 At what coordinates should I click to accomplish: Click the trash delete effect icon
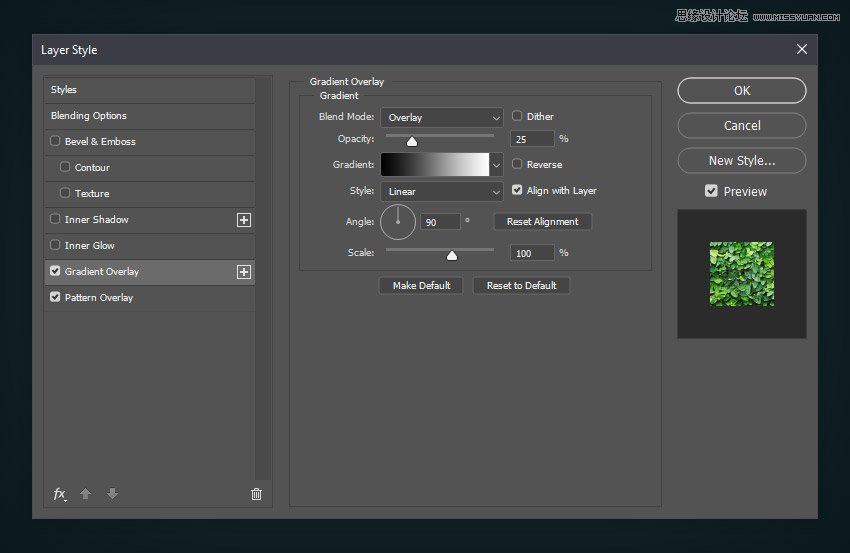pyautogui.click(x=256, y=494)
